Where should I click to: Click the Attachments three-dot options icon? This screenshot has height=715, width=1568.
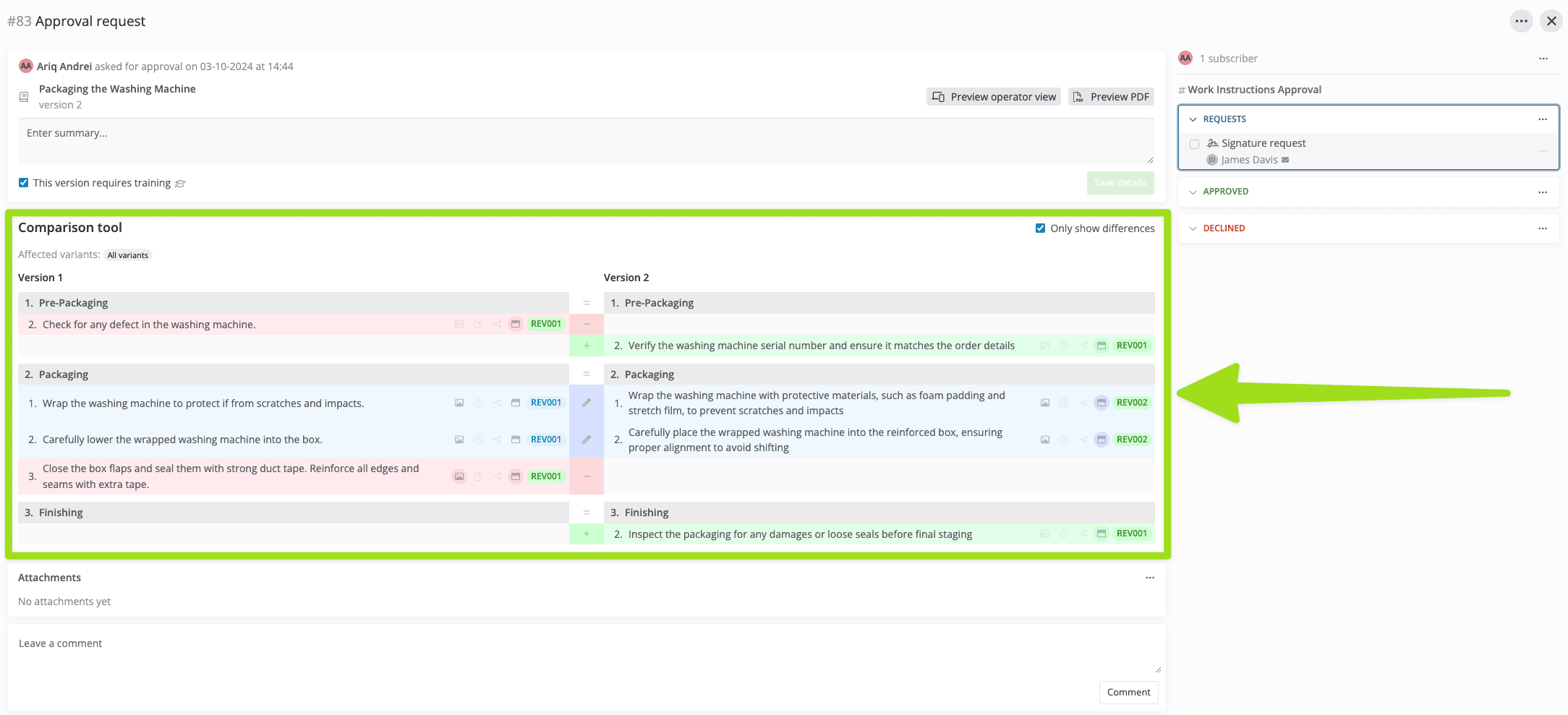1149,578
